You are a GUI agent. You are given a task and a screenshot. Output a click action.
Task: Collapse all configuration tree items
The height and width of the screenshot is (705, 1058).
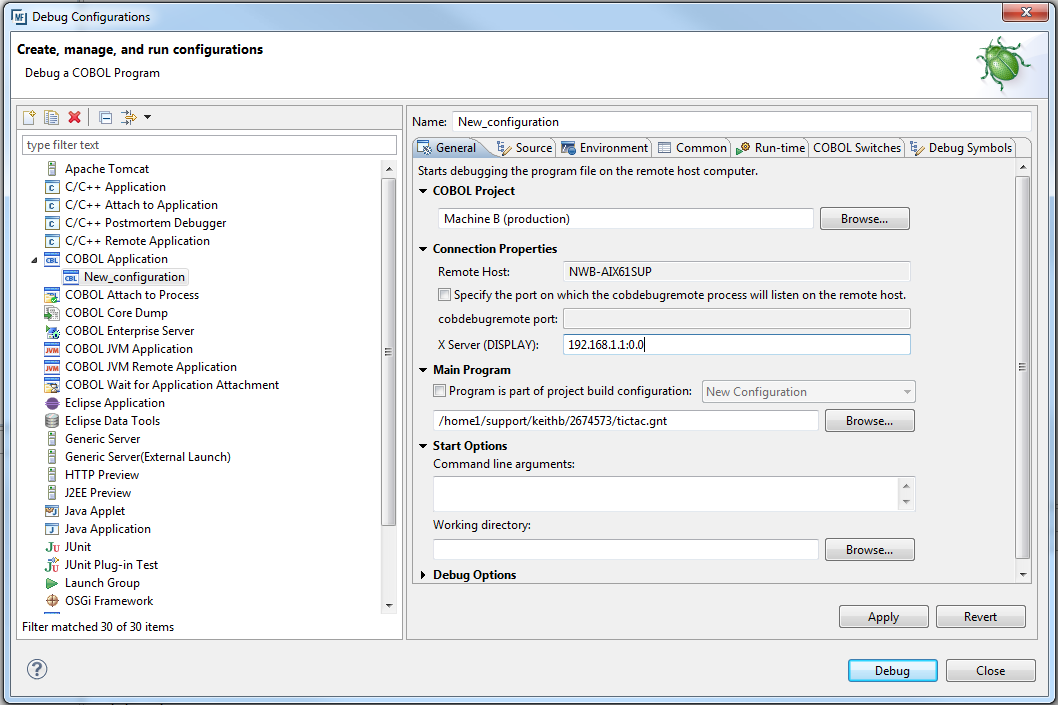coord(106,118)
